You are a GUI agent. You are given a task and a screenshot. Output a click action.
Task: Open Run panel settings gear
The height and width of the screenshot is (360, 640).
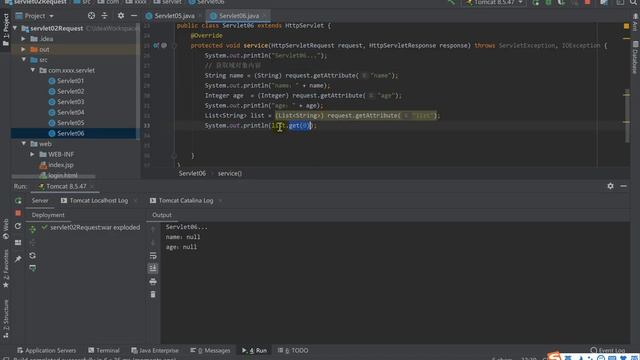610,186
